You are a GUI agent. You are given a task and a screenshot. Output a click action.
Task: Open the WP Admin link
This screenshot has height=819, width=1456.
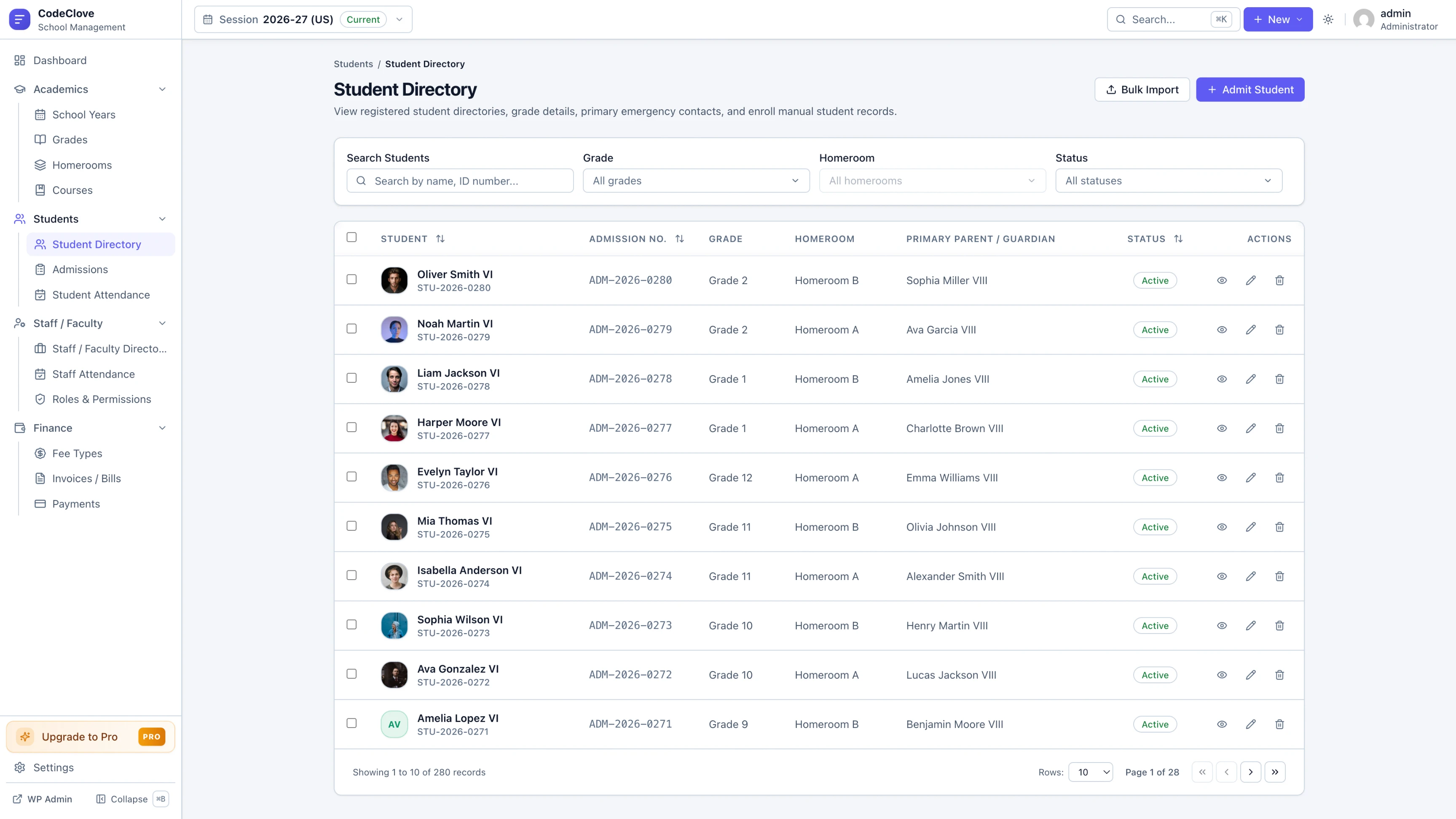[x=43, y=799]
